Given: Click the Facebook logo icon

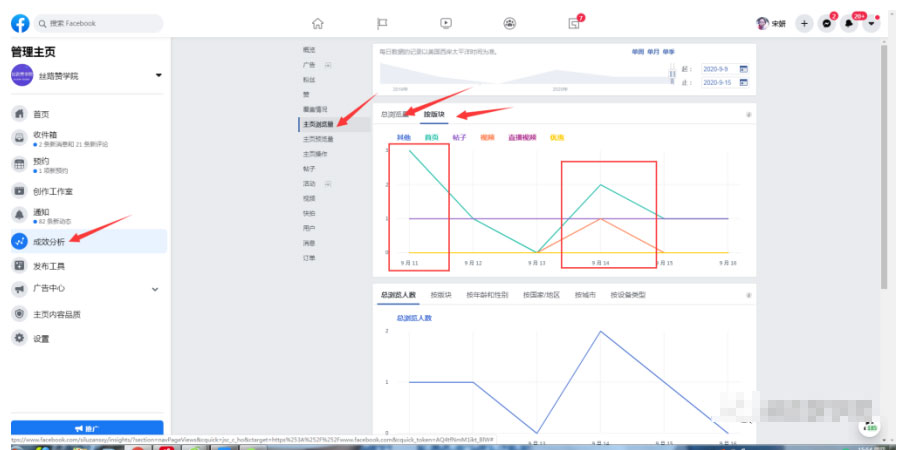Looking at the screenshot, I should coord(19,23).
